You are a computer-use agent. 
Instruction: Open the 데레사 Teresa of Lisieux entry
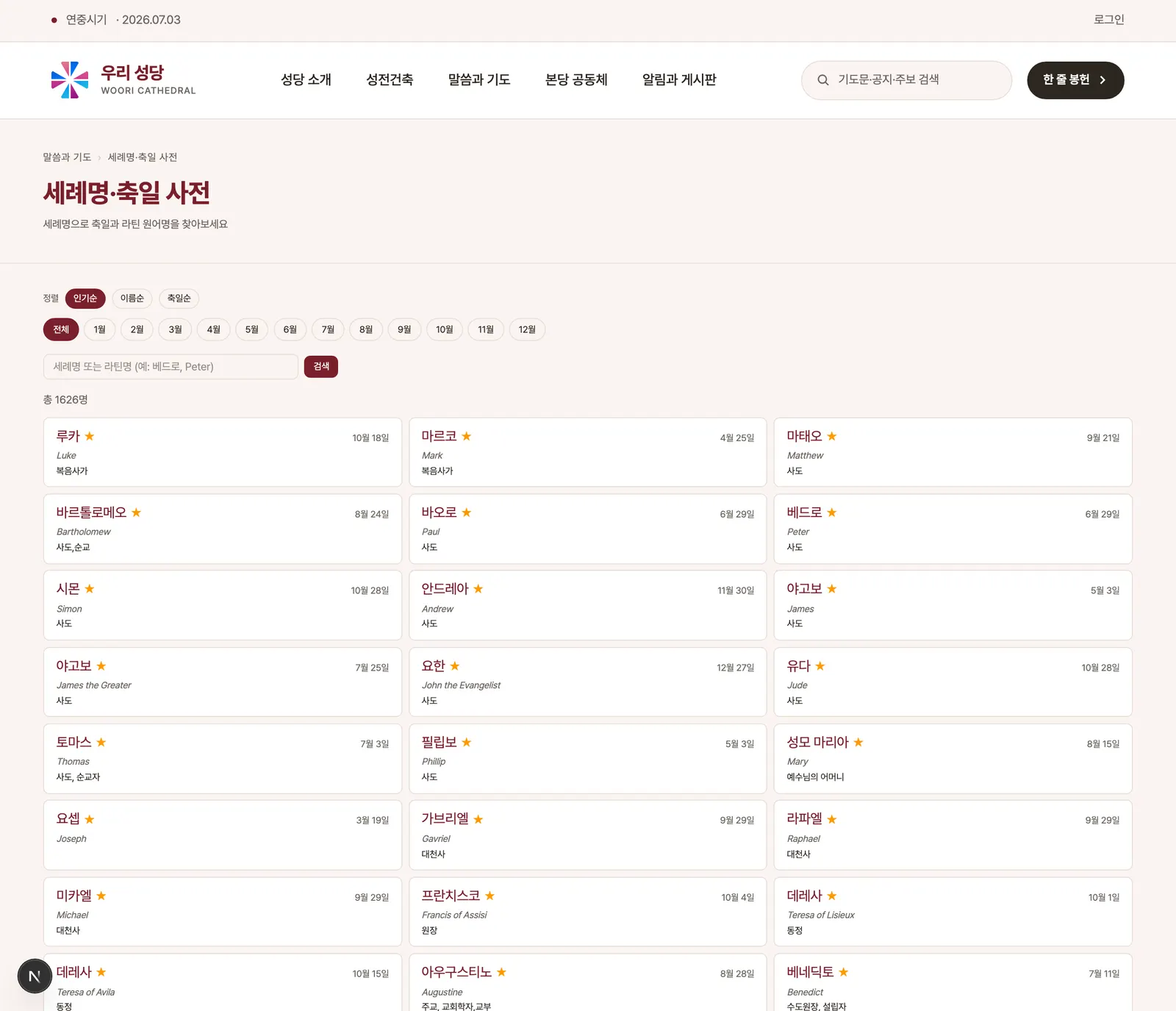coord(953,912)
